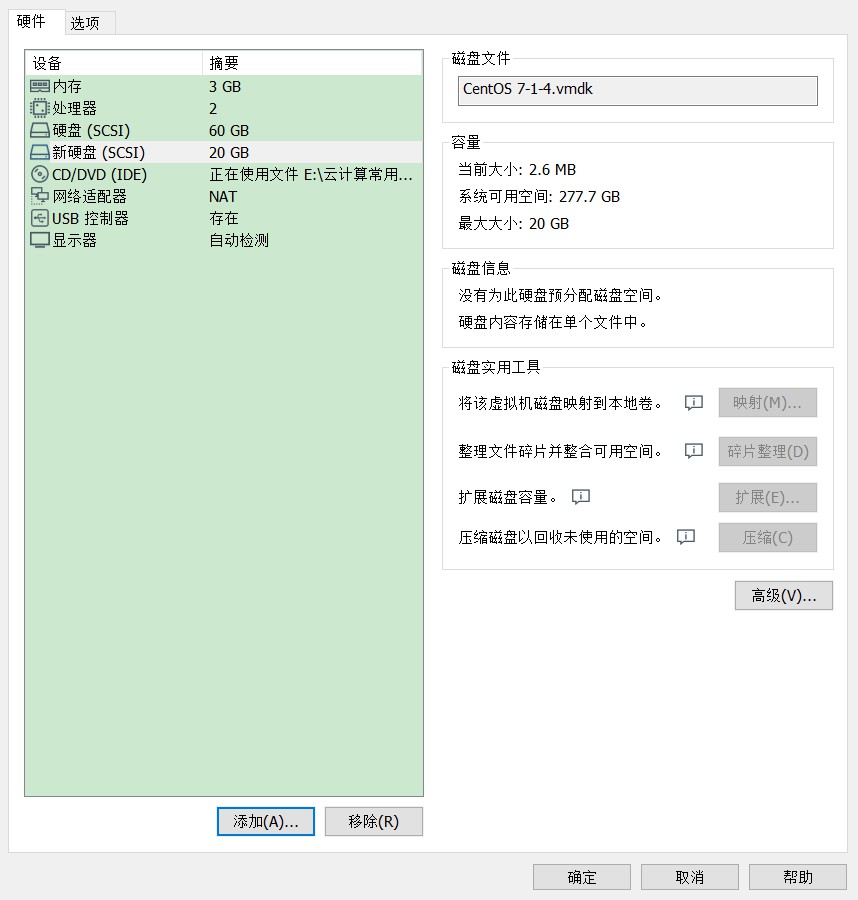Viewport: 858px width, 900px height.
Task: Click the USB controller (USB 控制器) icon
Action: tap(40, 218)
